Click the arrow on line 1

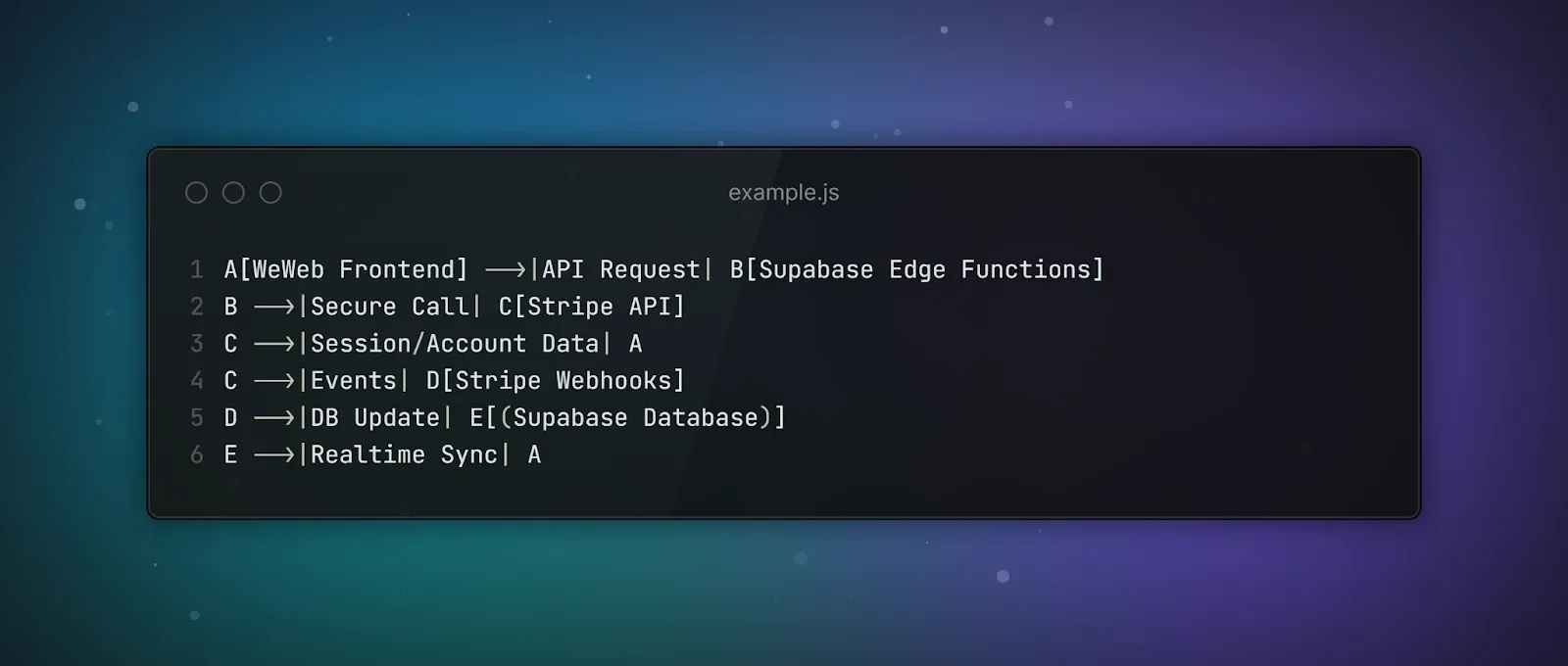[506, 269]
